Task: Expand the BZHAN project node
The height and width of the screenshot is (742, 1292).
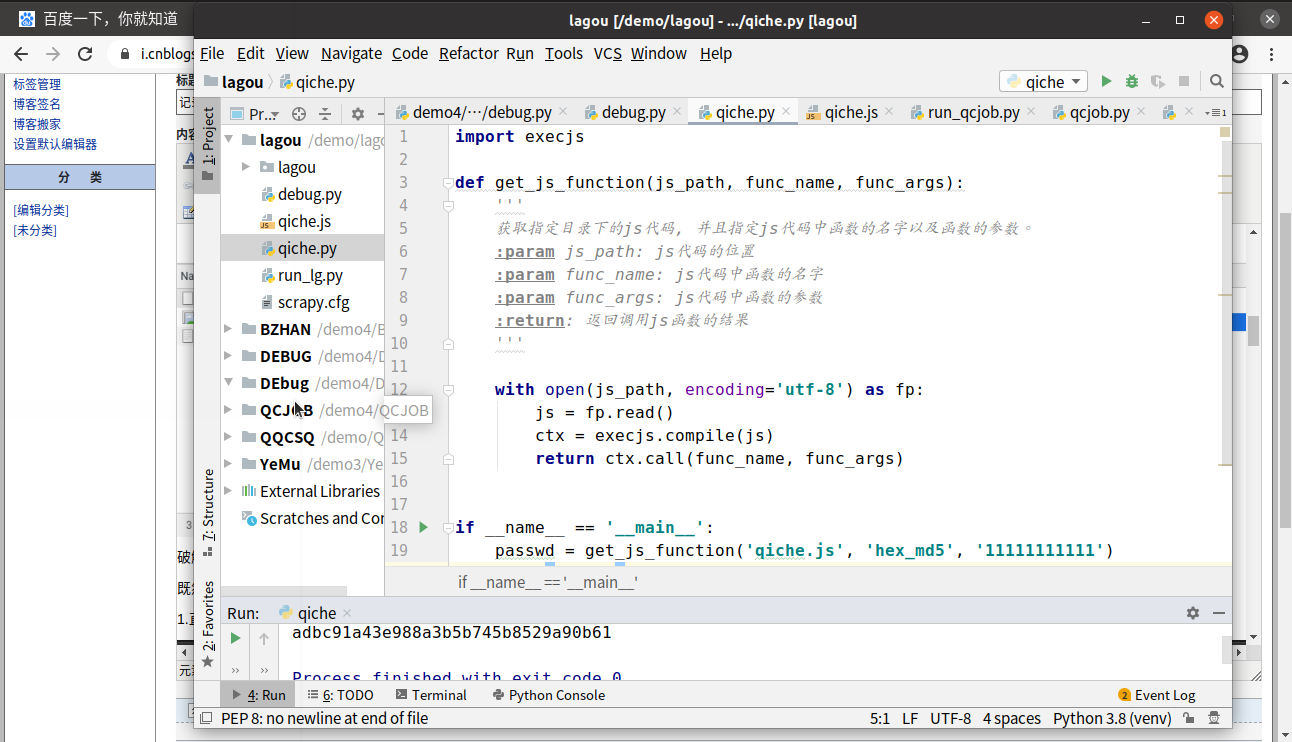Action: (229, 329)
